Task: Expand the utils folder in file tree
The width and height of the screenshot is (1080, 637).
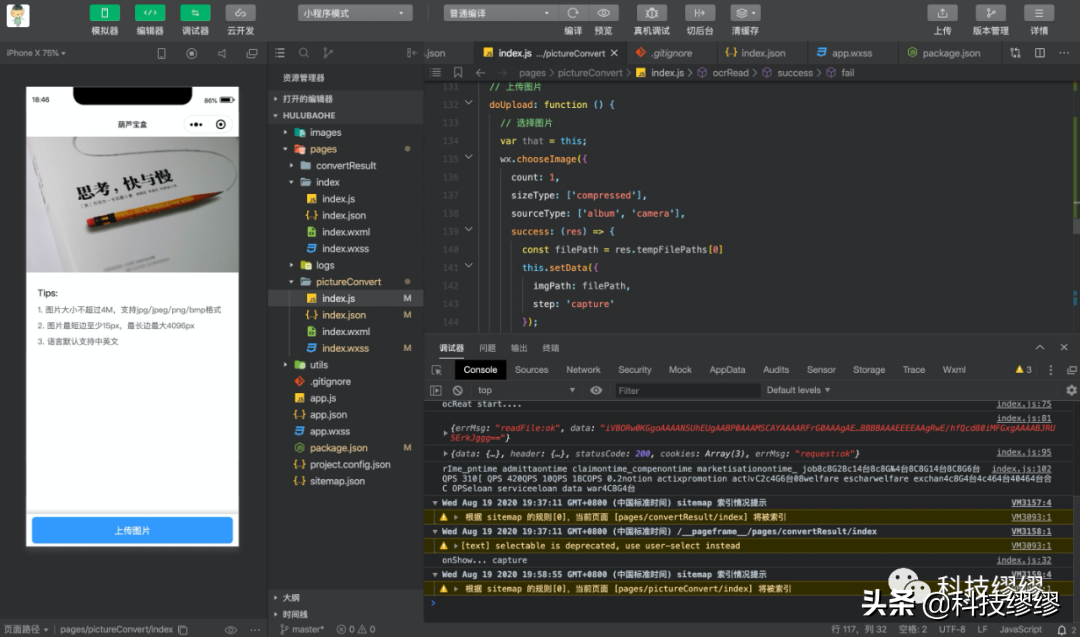Action: click(318, 365)
